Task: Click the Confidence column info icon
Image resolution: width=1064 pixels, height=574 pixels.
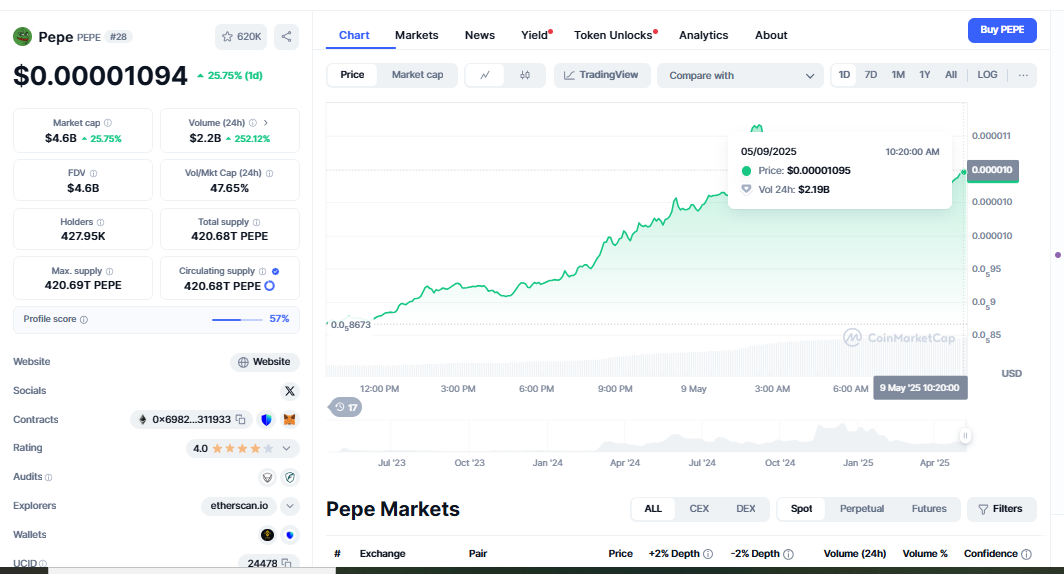Action: coord(1026,554)
